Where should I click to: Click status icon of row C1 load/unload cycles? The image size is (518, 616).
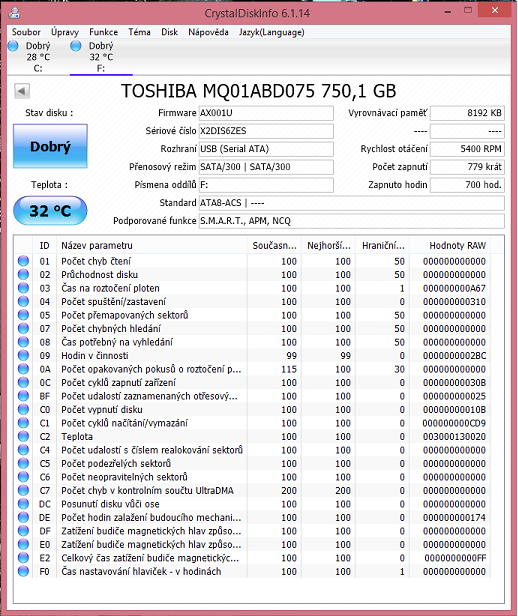(x=24, y=423)
